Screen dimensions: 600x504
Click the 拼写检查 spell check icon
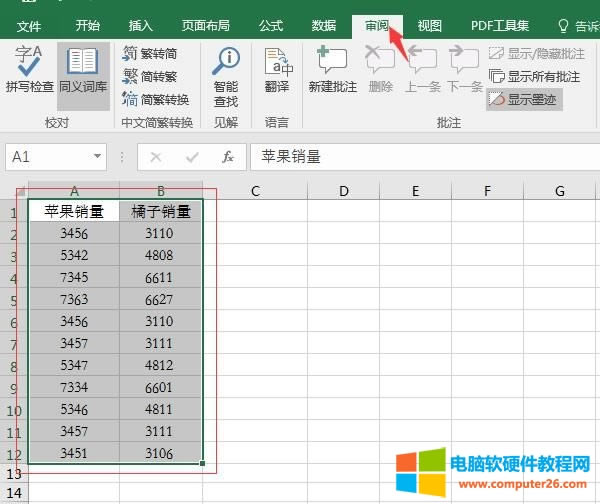point(29,70)
